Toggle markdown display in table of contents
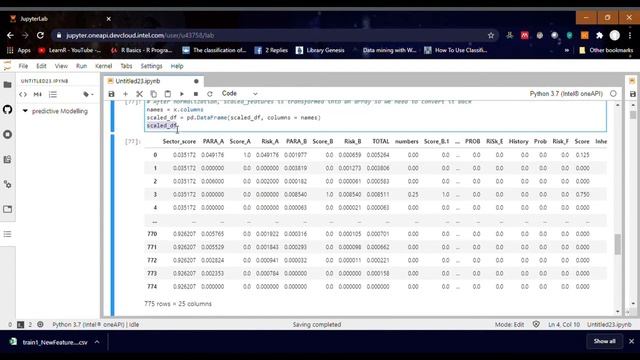This screenshot has width=640, height=360. click(38, 94)
